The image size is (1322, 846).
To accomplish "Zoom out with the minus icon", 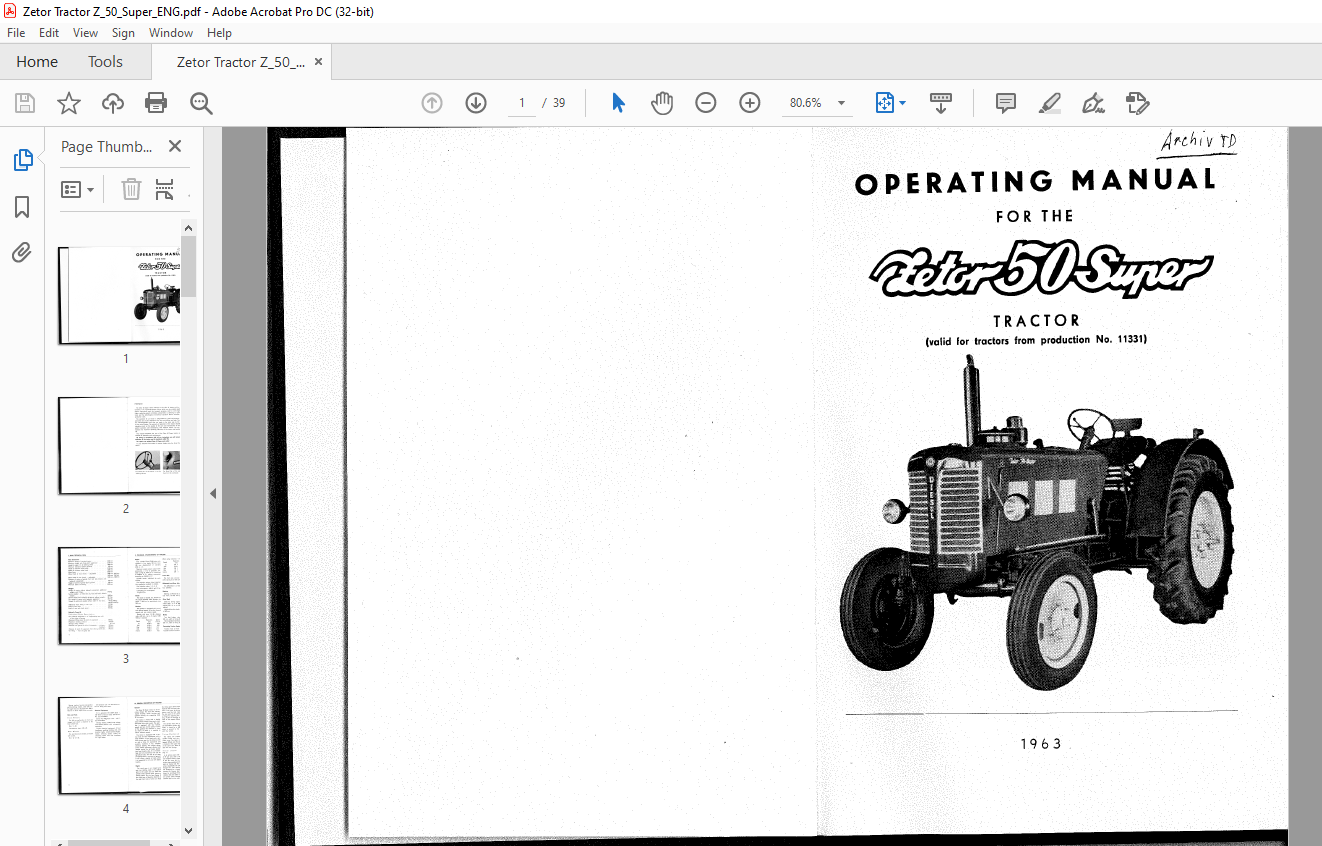I will pos(706,103).
